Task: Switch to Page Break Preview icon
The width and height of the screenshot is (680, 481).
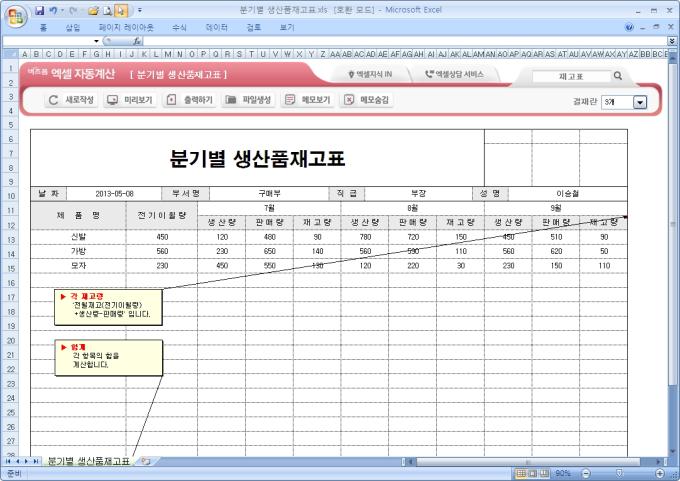Action: [544, 473]
